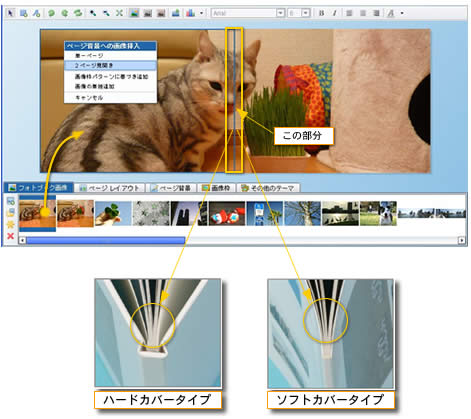
Task: Click the Bold formatting button
Action: 321,13
